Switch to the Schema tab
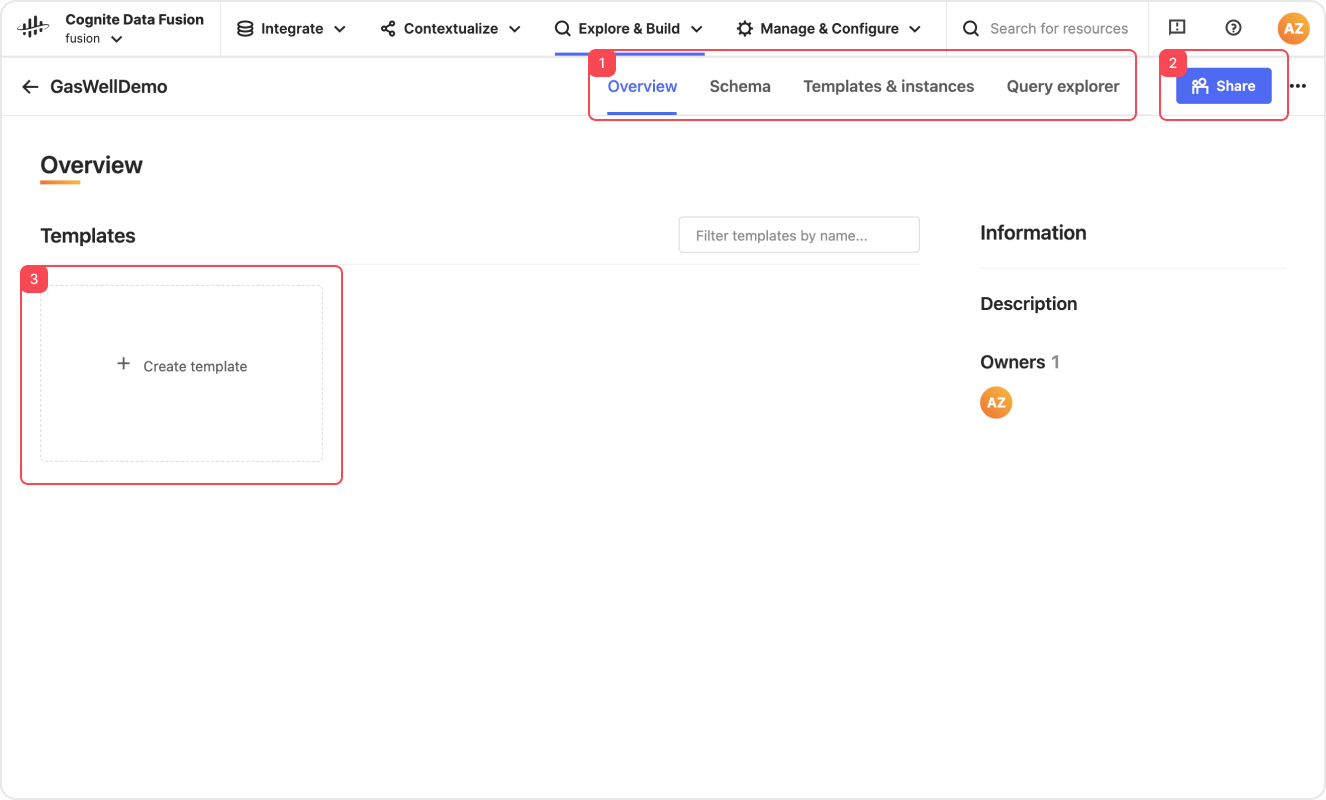Screen dimensions: 1326x800 coord(740,86)
